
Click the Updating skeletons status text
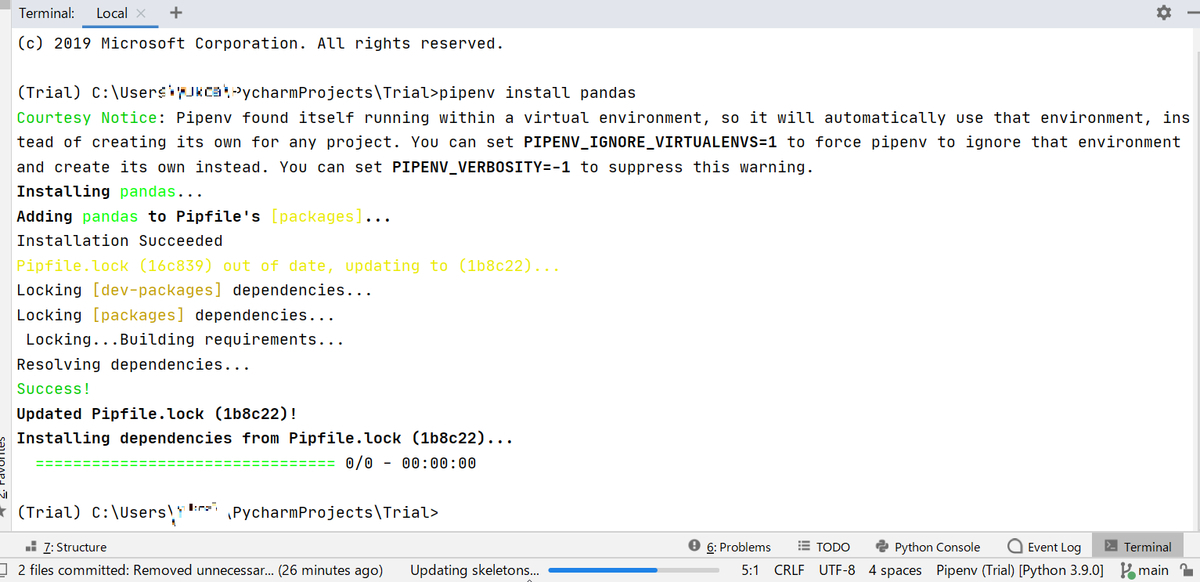[475, 570]
